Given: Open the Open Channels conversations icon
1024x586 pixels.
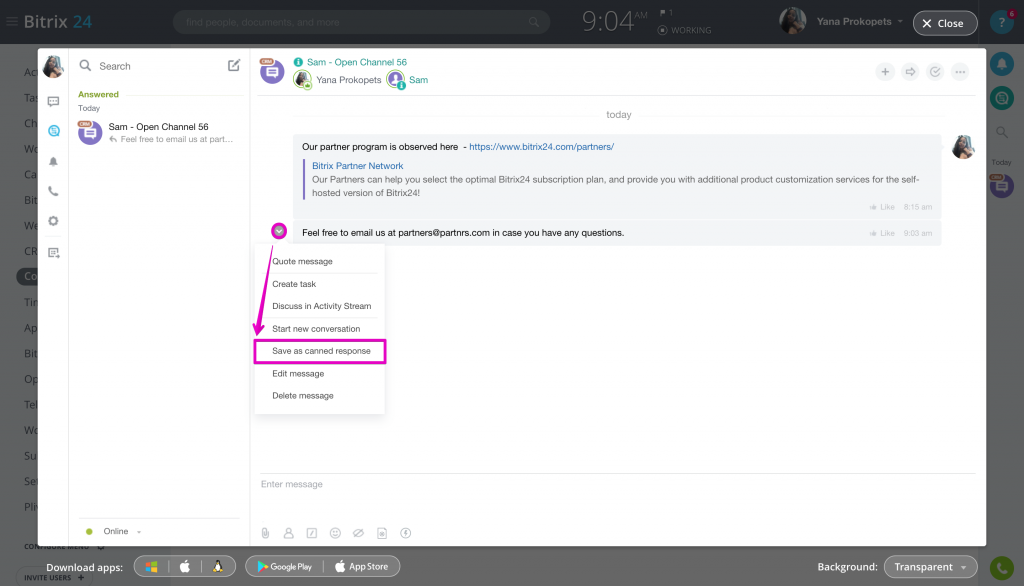Looking at the screenshot, I should point(54,131).
